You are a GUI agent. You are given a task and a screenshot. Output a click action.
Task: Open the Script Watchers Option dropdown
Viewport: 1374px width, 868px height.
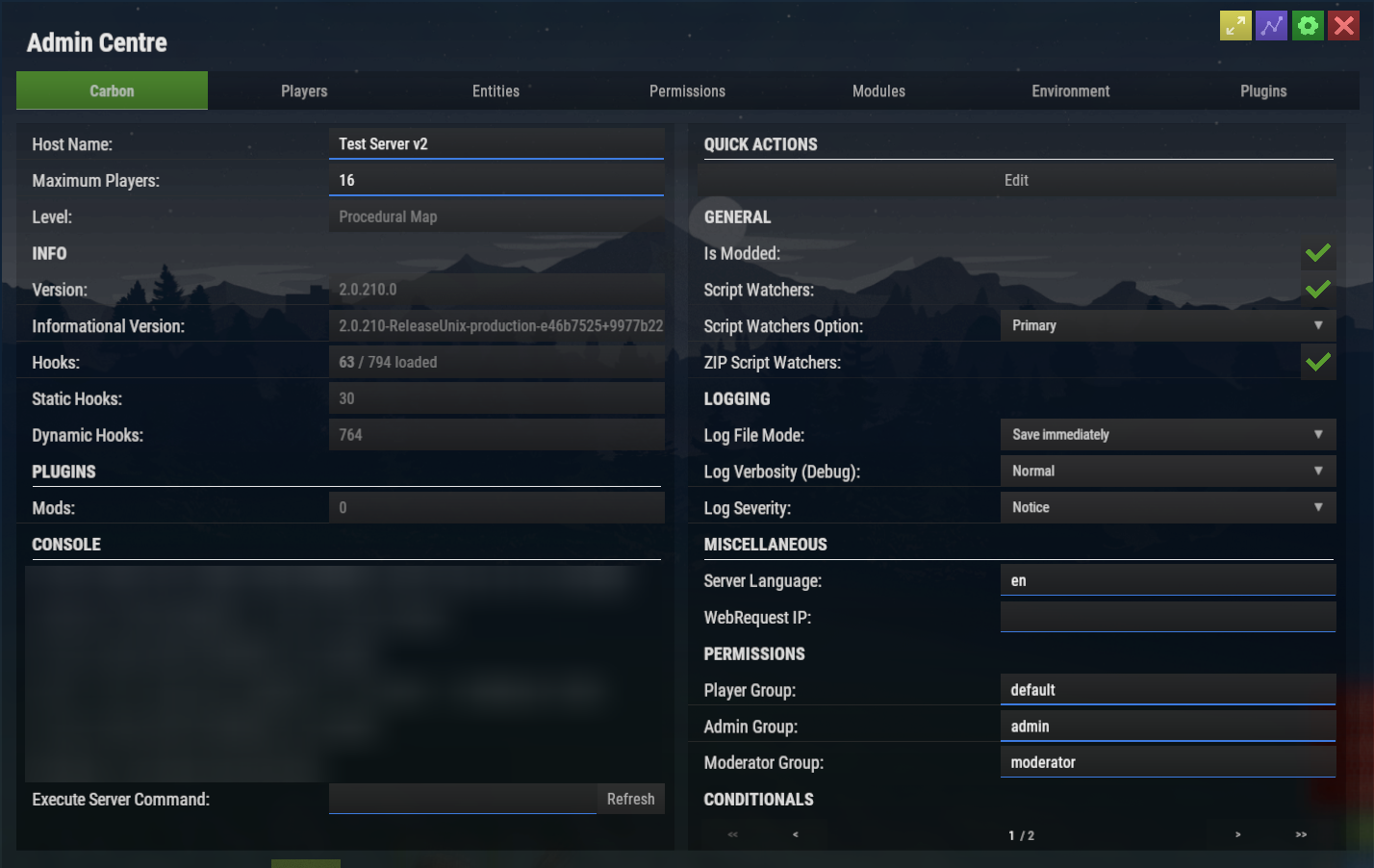click(x=1167, y=325)
